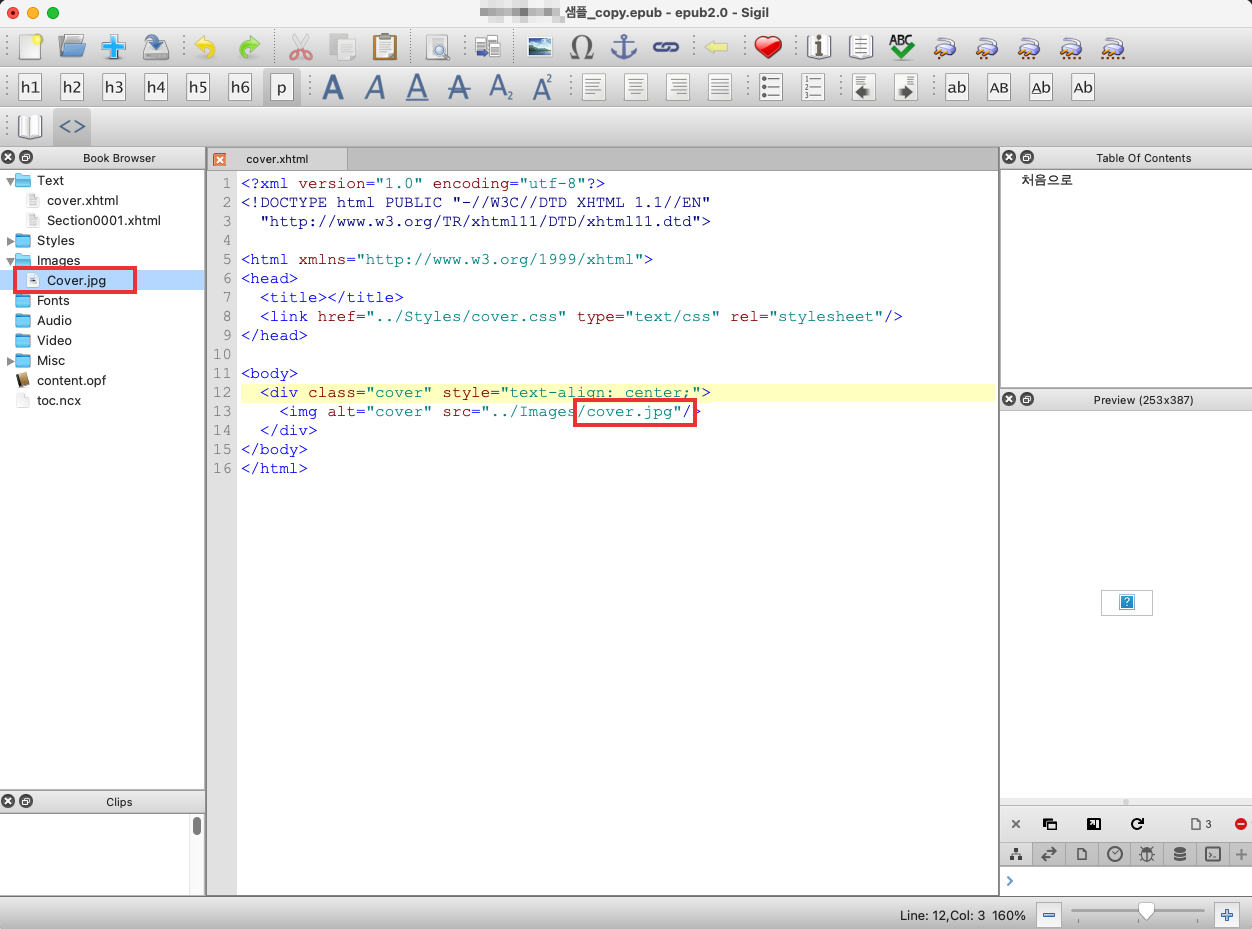Apply heading 1 style h1
The height and width of the screenshot is (929, 1252).
(x=30, y=87)
